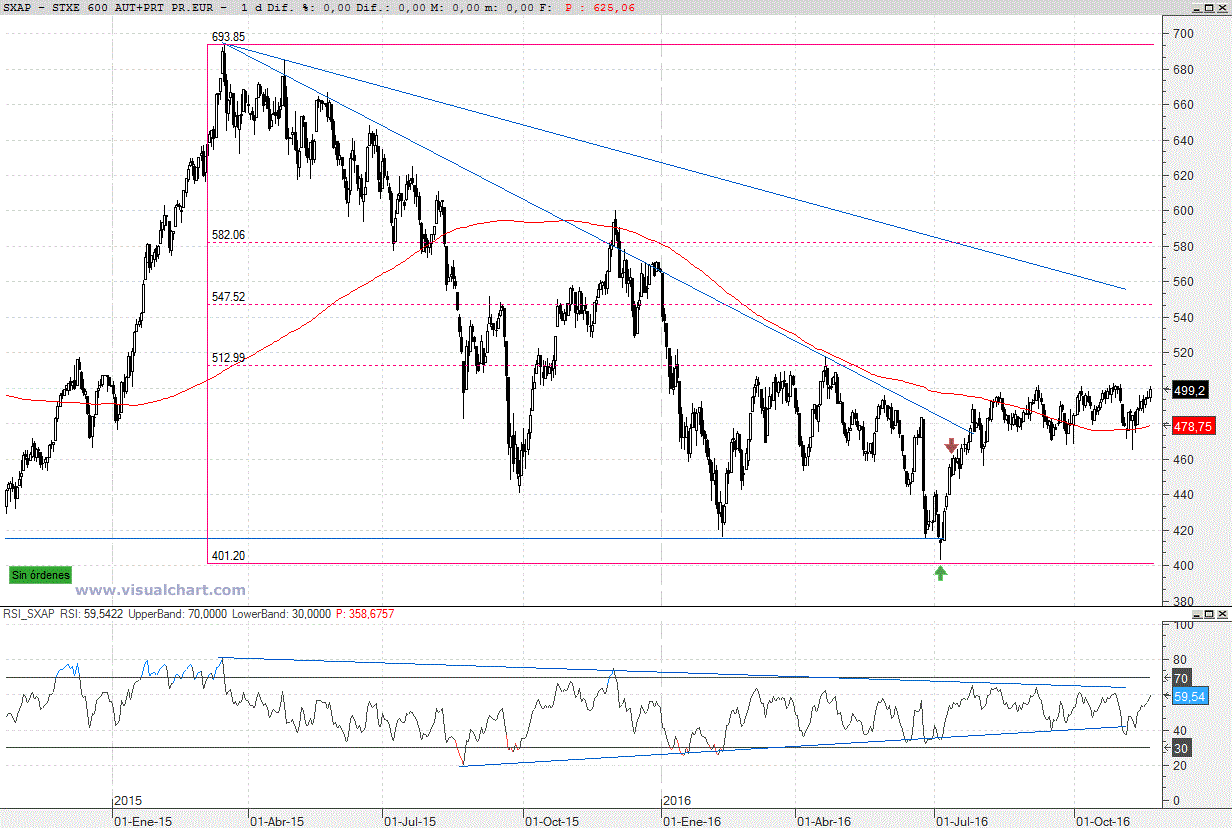Screen dimensions: 1232x828
Task: Click the 380 value on price axis
Action: (1183, 601)
